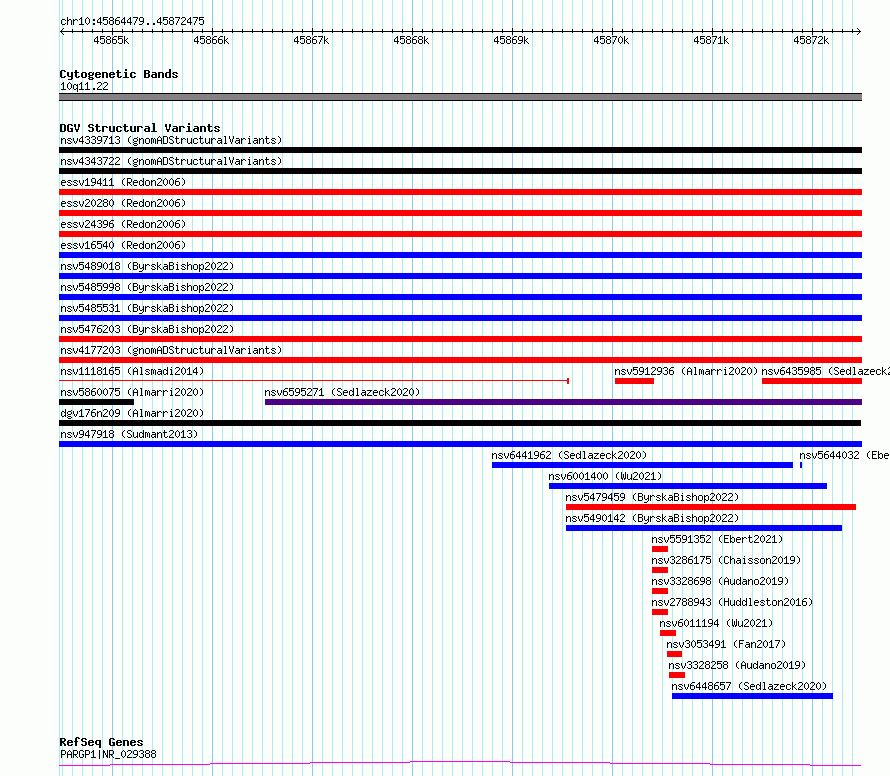Open nsv5644032 variant label

(844, 455)
